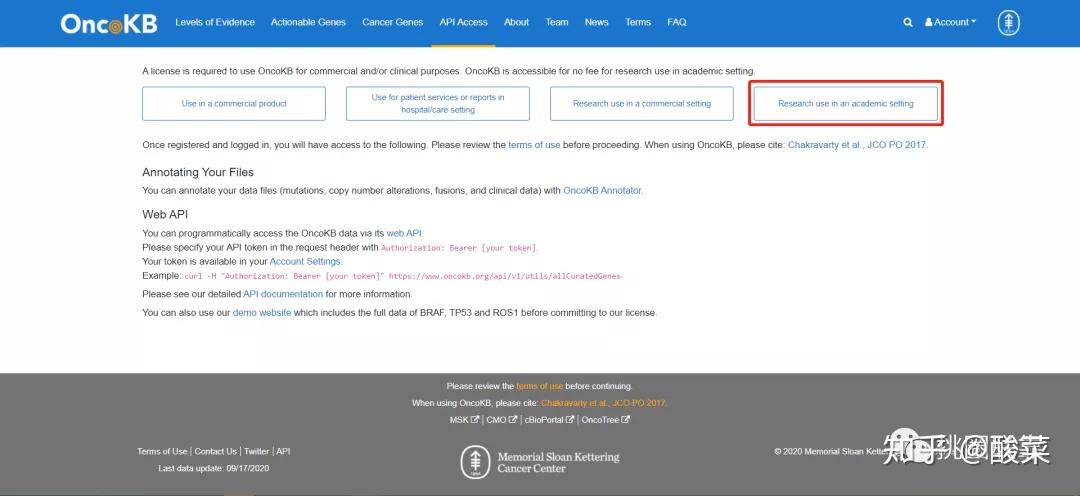Click the Web API heading
The width and height of the screenshot is (1080, 496).
tap(165, 215)
